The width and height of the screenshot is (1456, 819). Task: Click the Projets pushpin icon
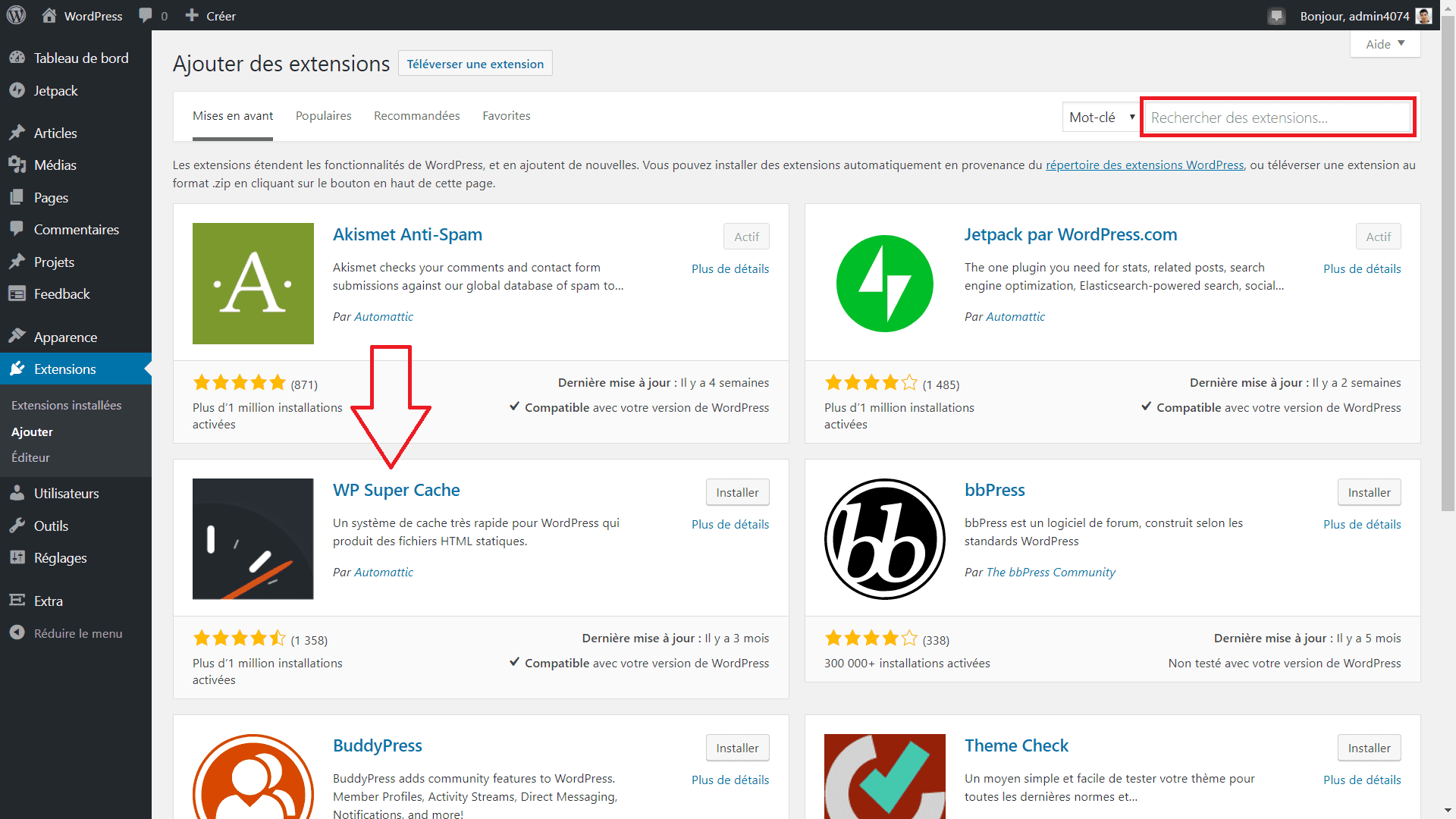point(17,262)
